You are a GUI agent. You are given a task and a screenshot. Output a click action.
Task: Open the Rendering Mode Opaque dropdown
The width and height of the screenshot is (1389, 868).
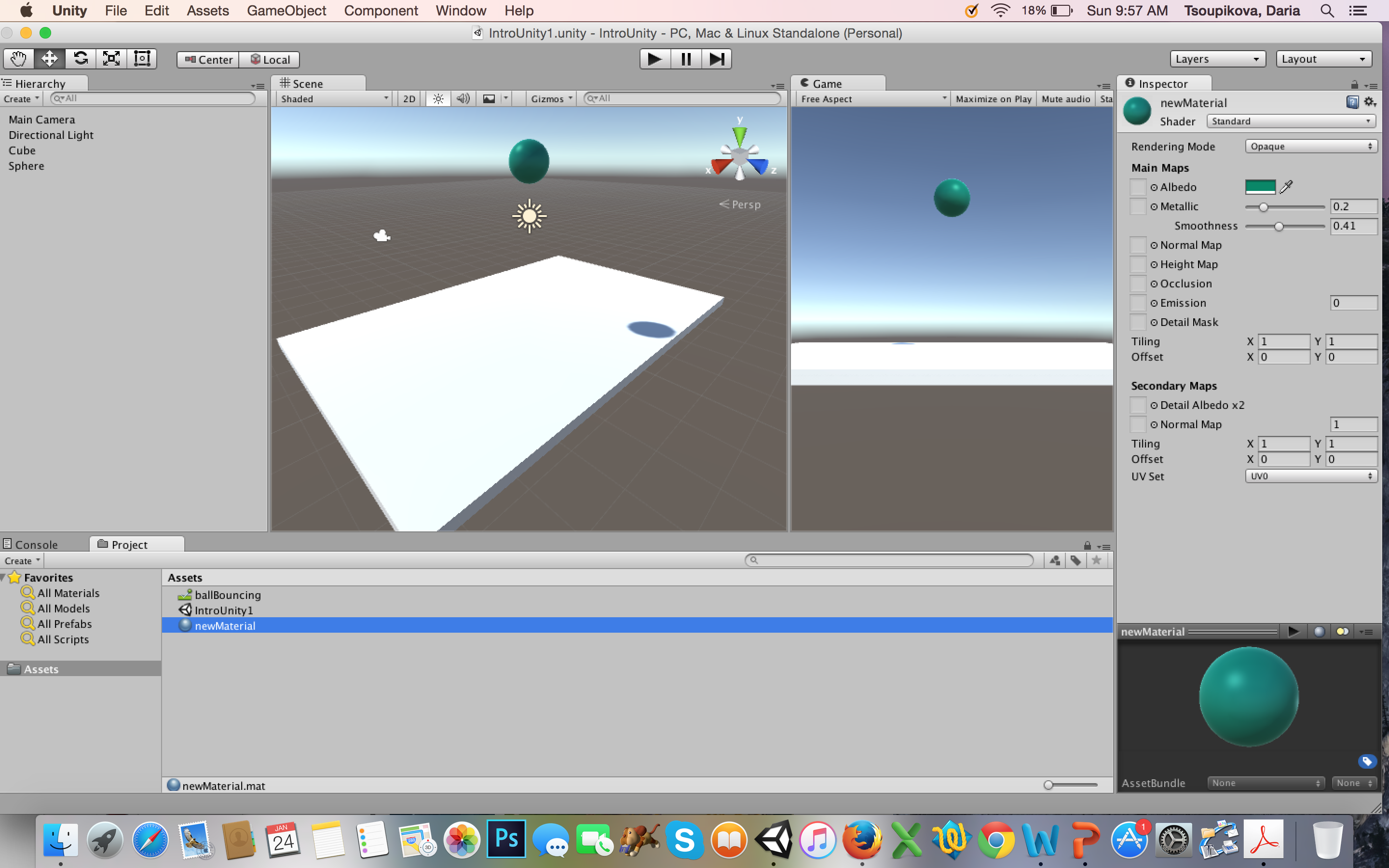1310,147
